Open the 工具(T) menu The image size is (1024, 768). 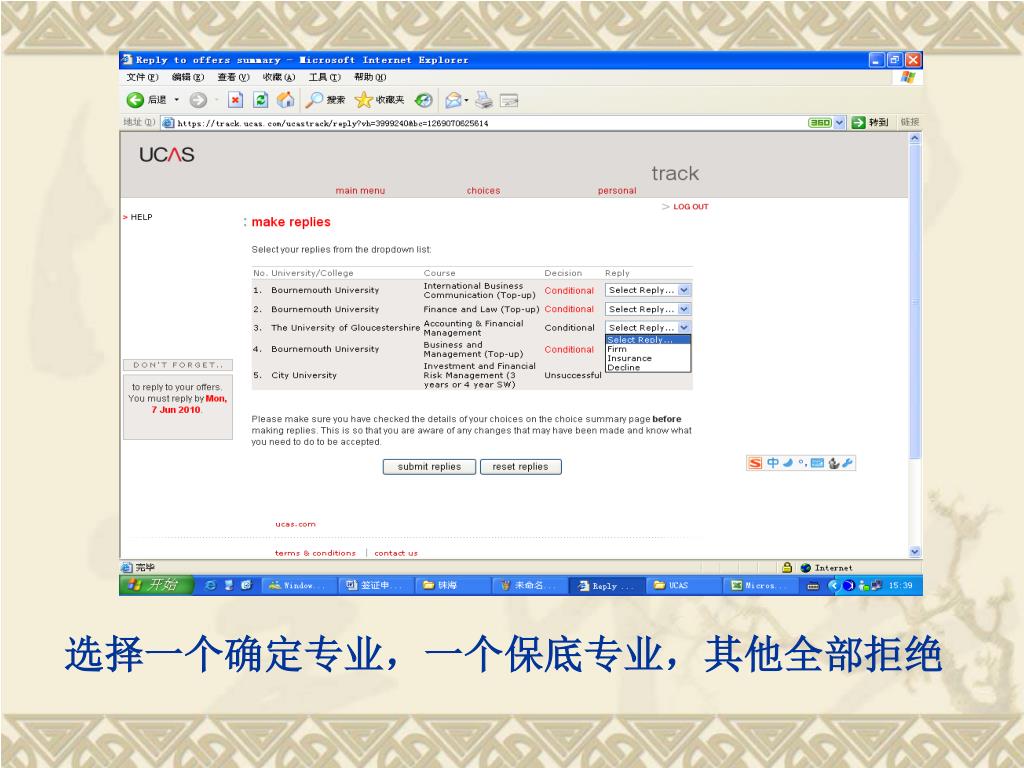click(325, 77)
